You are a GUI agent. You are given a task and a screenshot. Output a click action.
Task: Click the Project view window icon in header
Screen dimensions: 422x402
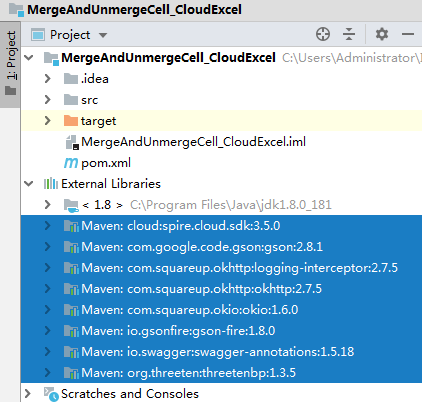[38, 35]
